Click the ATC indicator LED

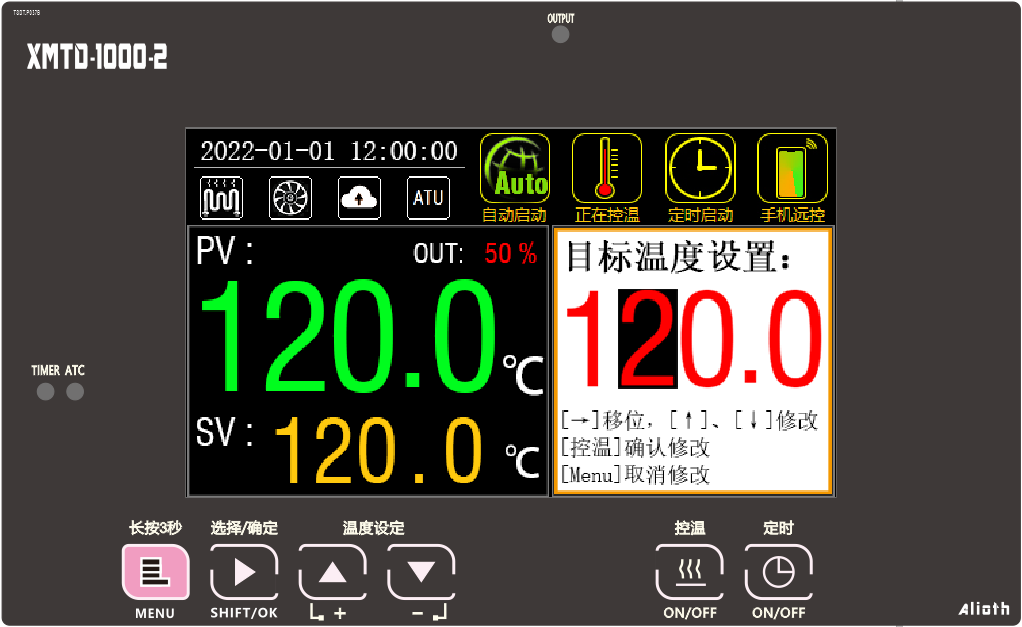75,392
